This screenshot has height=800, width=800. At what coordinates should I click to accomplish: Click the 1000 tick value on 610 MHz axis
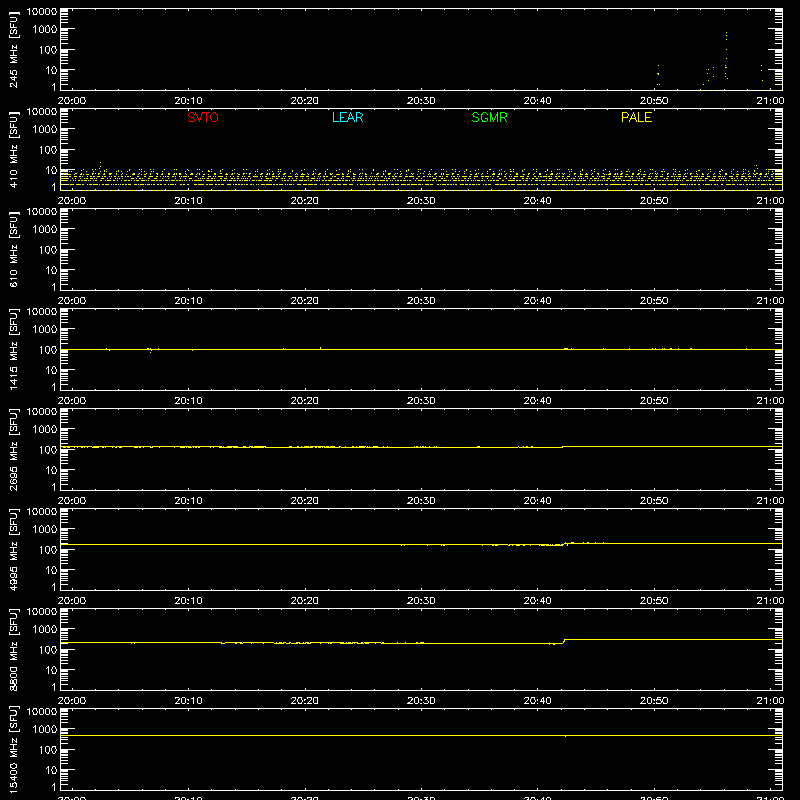tap(45, 230)
